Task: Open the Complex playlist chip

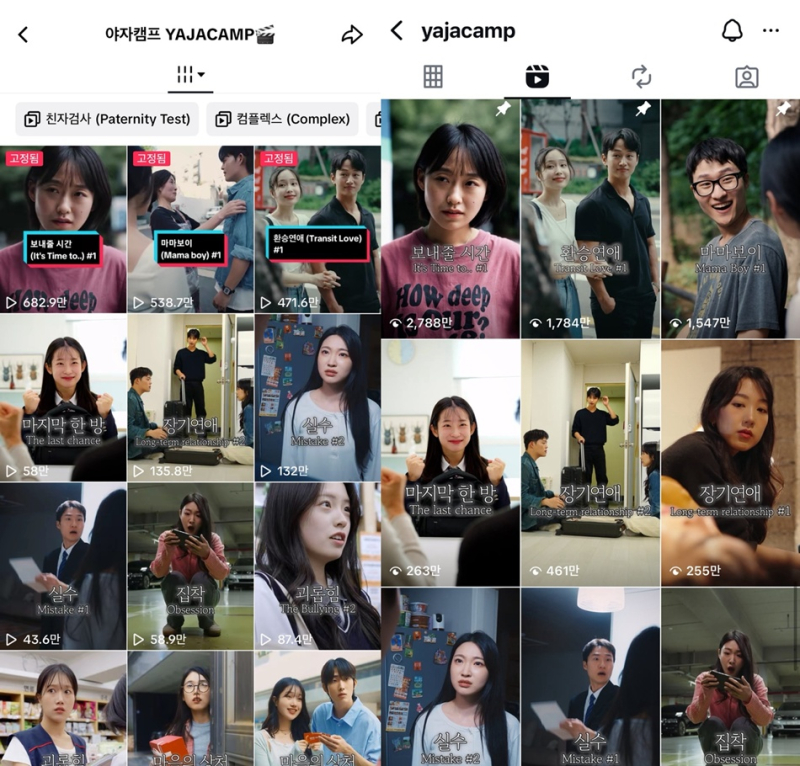Action: click(x=283, y=119)
